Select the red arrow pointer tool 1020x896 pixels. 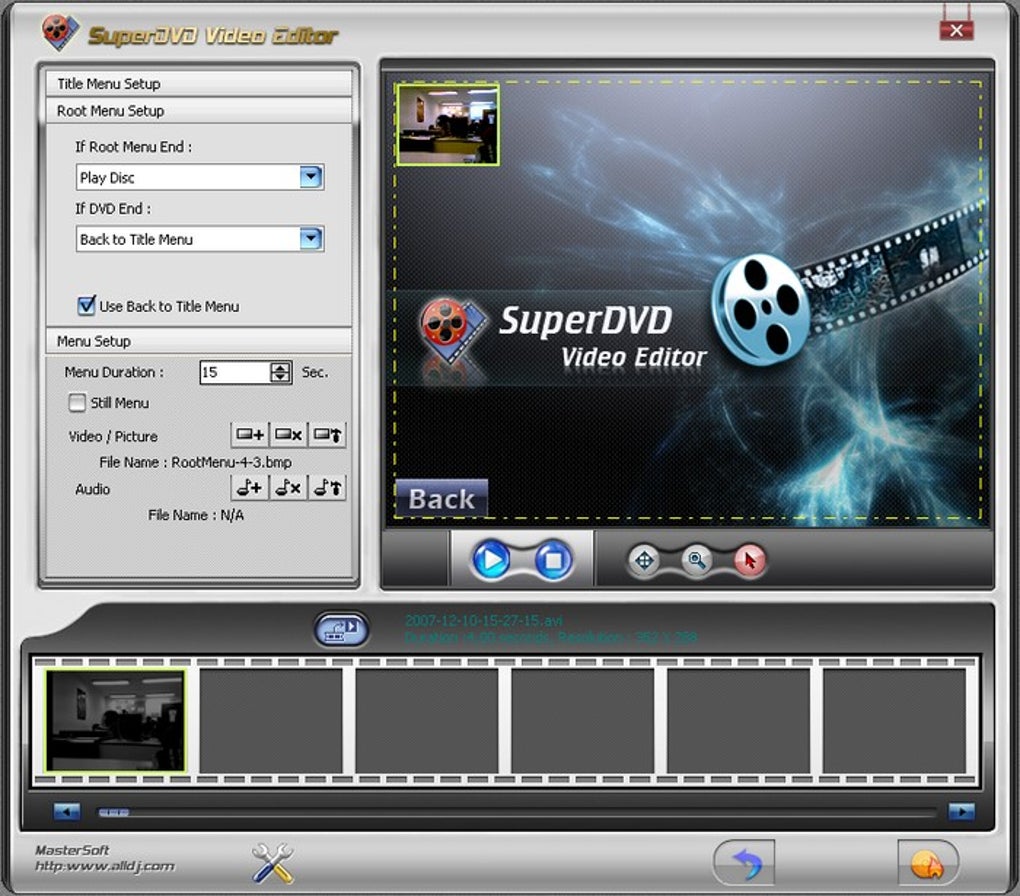[x=749, y=560]
